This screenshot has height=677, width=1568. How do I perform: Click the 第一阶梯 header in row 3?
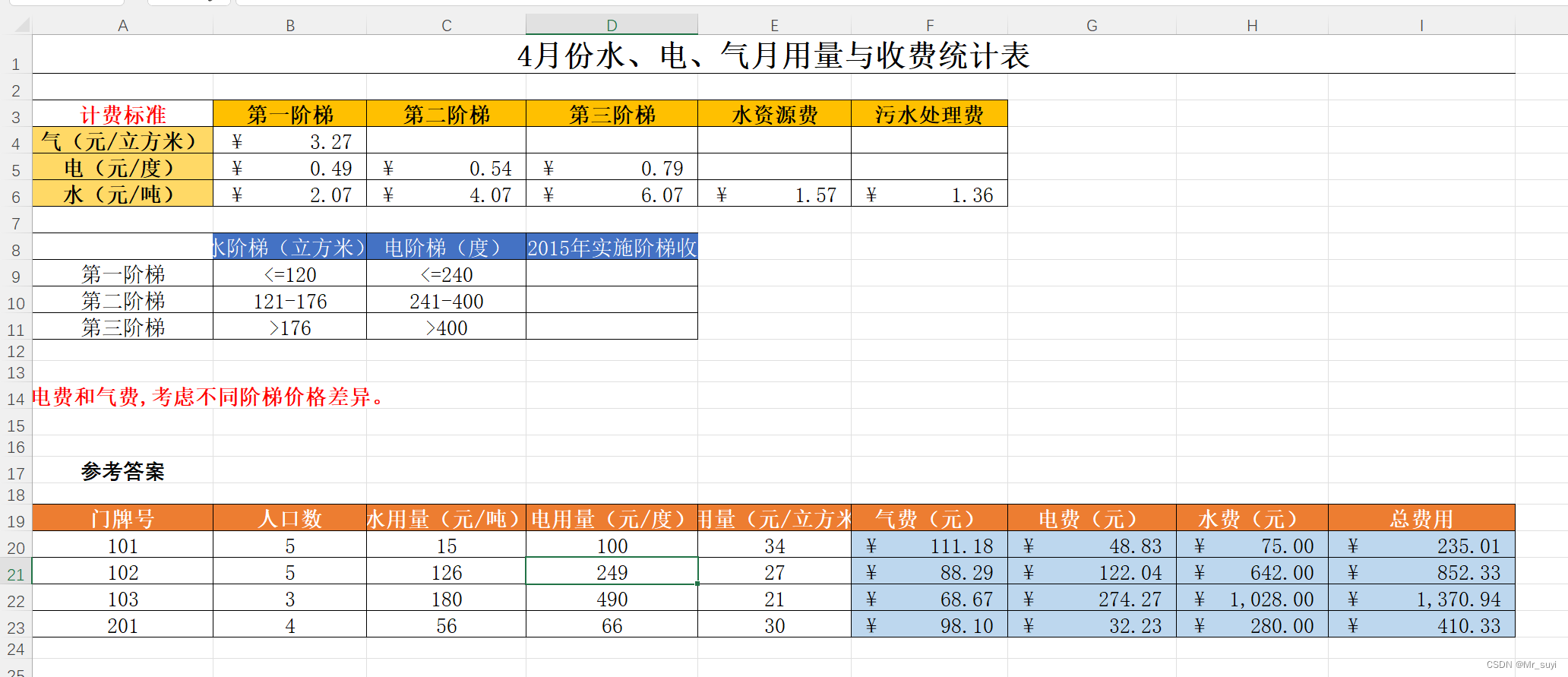(x=290, y=114)
